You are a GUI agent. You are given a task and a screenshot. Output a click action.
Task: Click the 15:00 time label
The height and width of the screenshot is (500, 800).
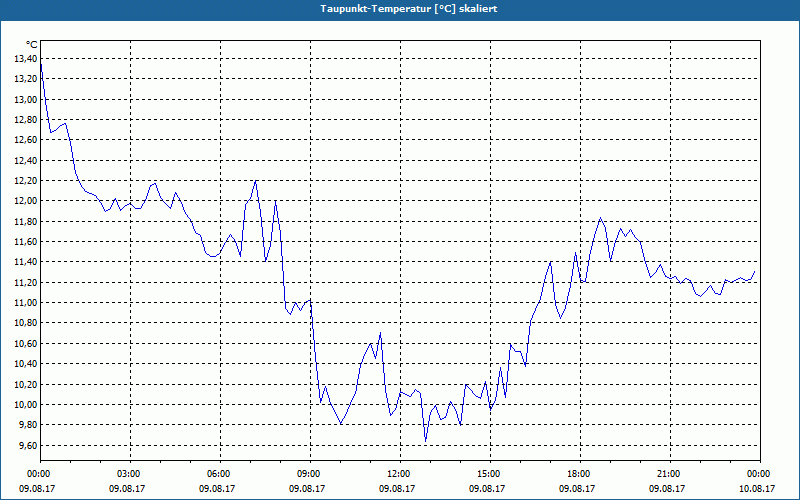(490, 474)
